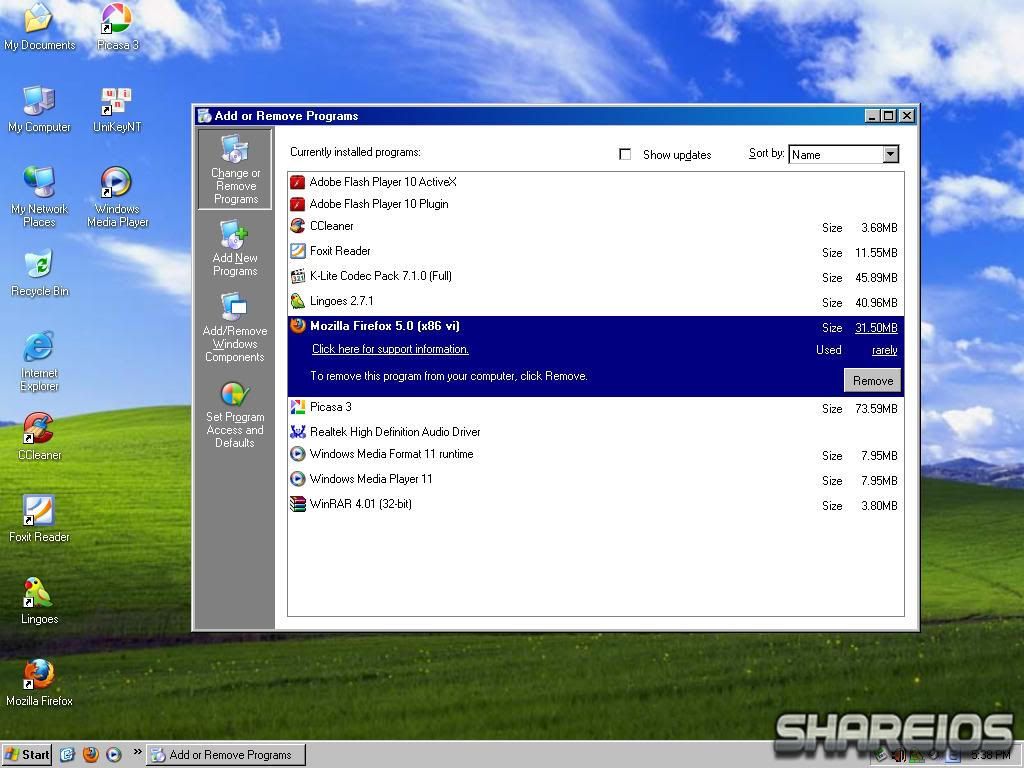This screenshot has height=768, width=1024.
Task: Launch Media Player from Quick Launch
Action: pos(114,755)
